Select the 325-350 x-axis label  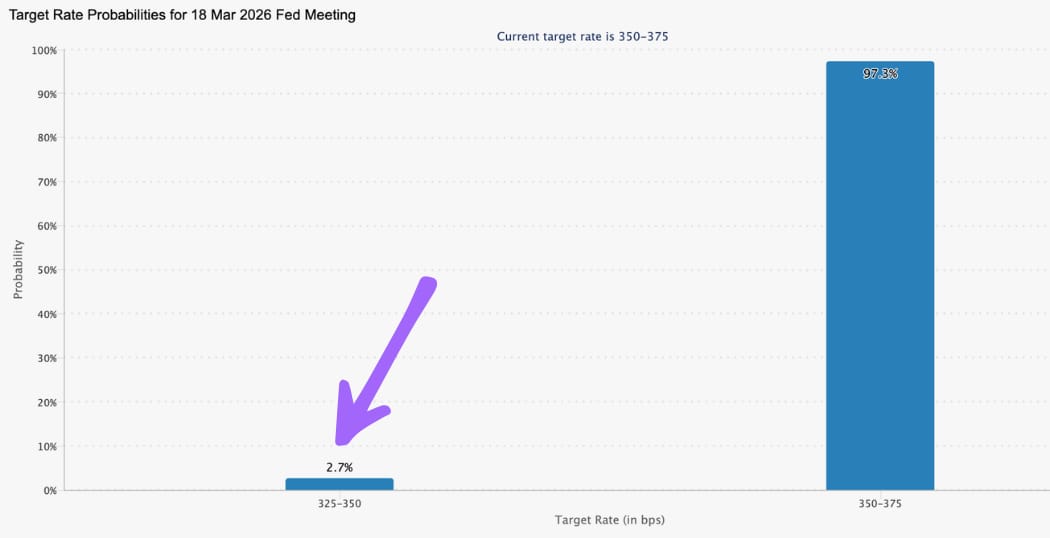tap(339, 504)
